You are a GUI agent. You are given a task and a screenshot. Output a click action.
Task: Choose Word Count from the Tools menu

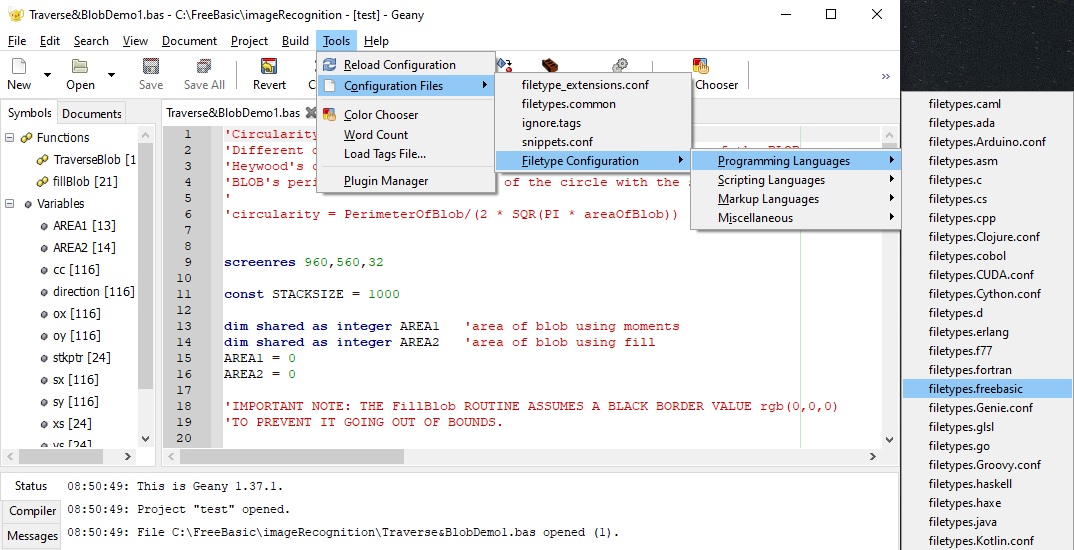point(406,135)
